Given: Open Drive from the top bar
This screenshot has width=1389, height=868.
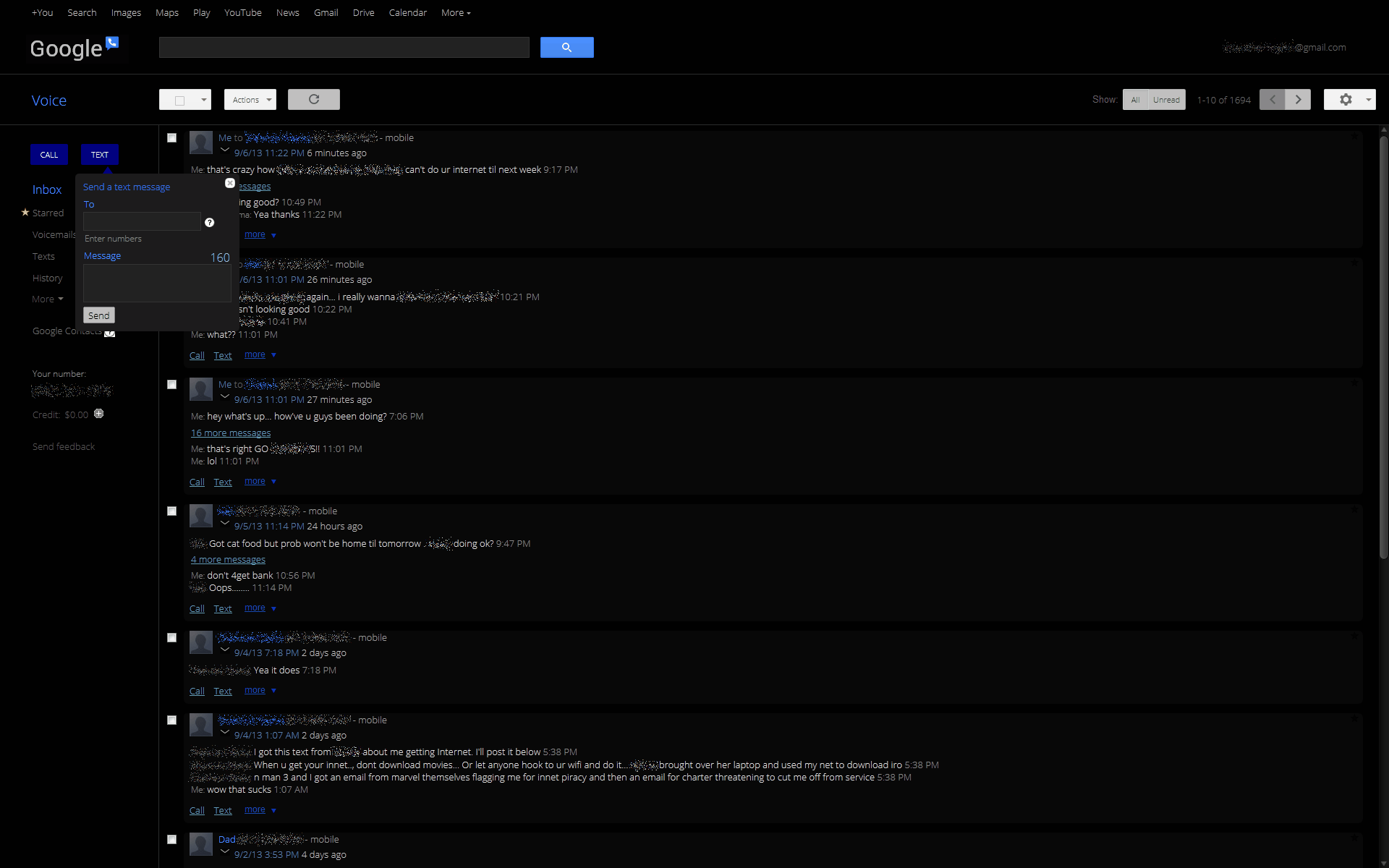Looking at the screenshot, I should point(363,12).
